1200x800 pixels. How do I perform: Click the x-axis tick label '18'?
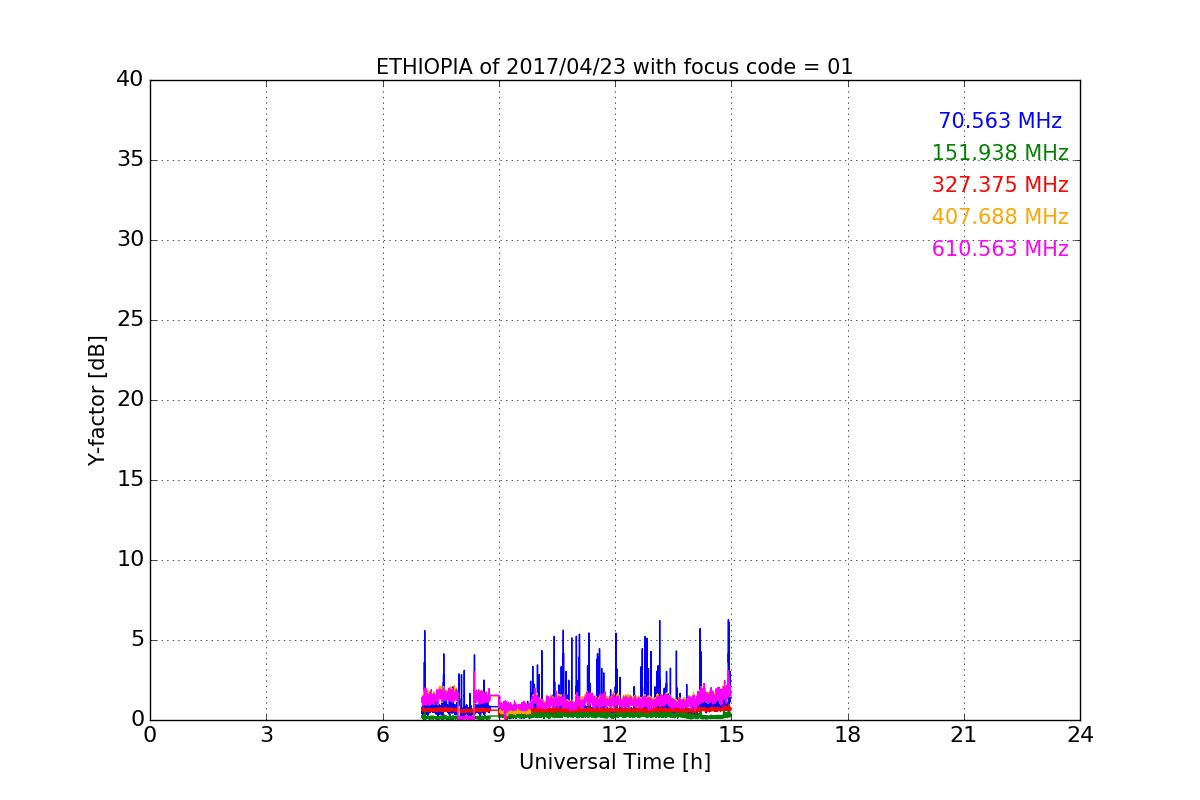click(848, 735)
